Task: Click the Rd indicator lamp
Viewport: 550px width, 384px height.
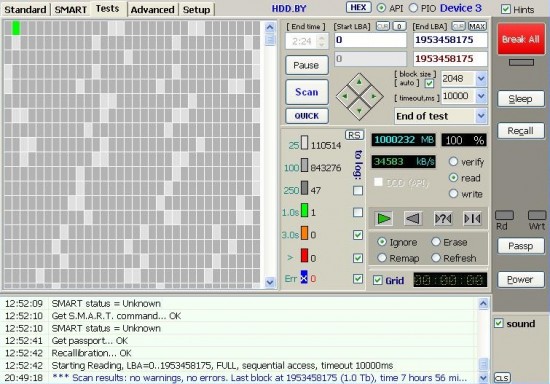Action: [x=504, y=215]
